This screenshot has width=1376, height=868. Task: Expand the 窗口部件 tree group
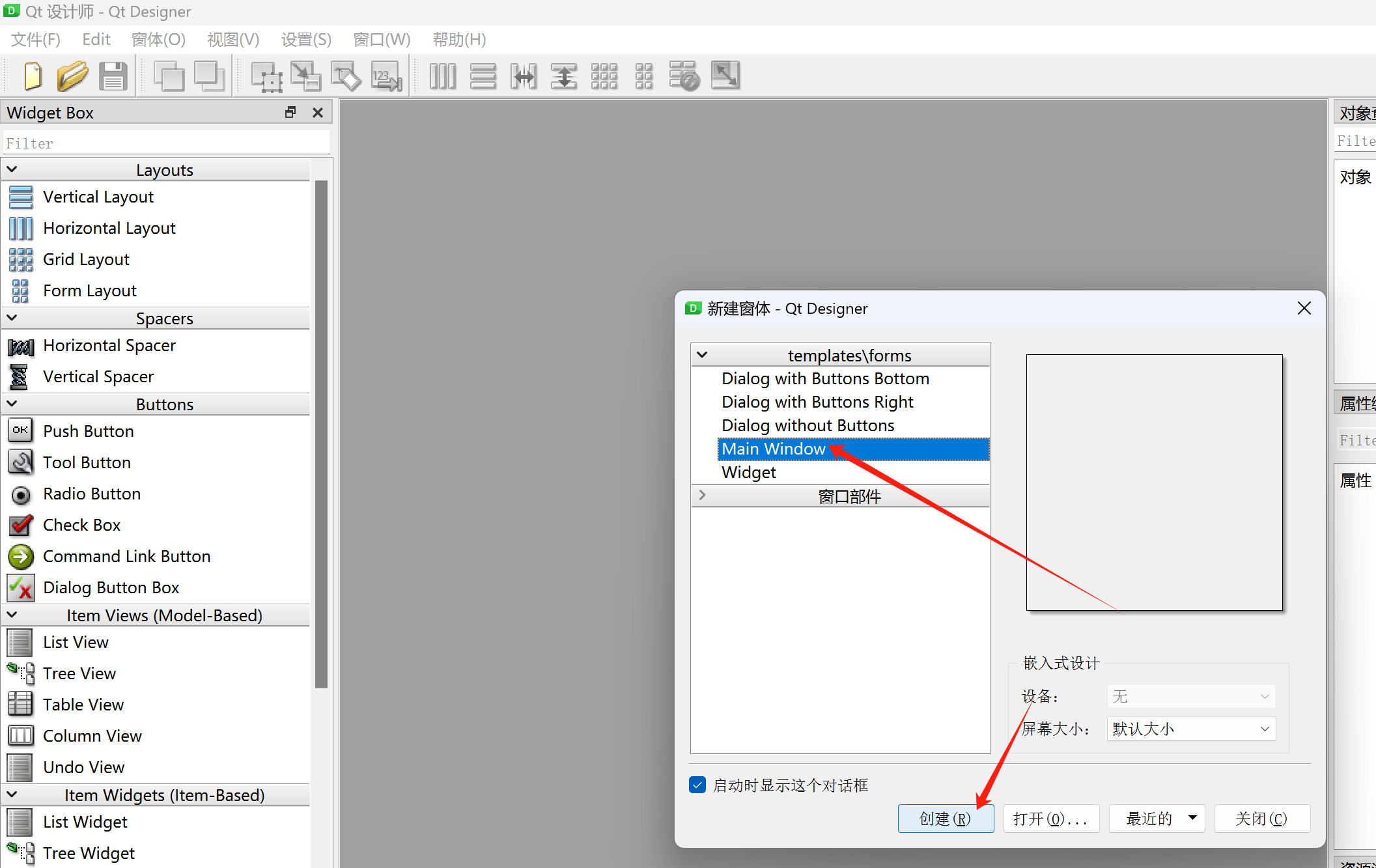702,496
